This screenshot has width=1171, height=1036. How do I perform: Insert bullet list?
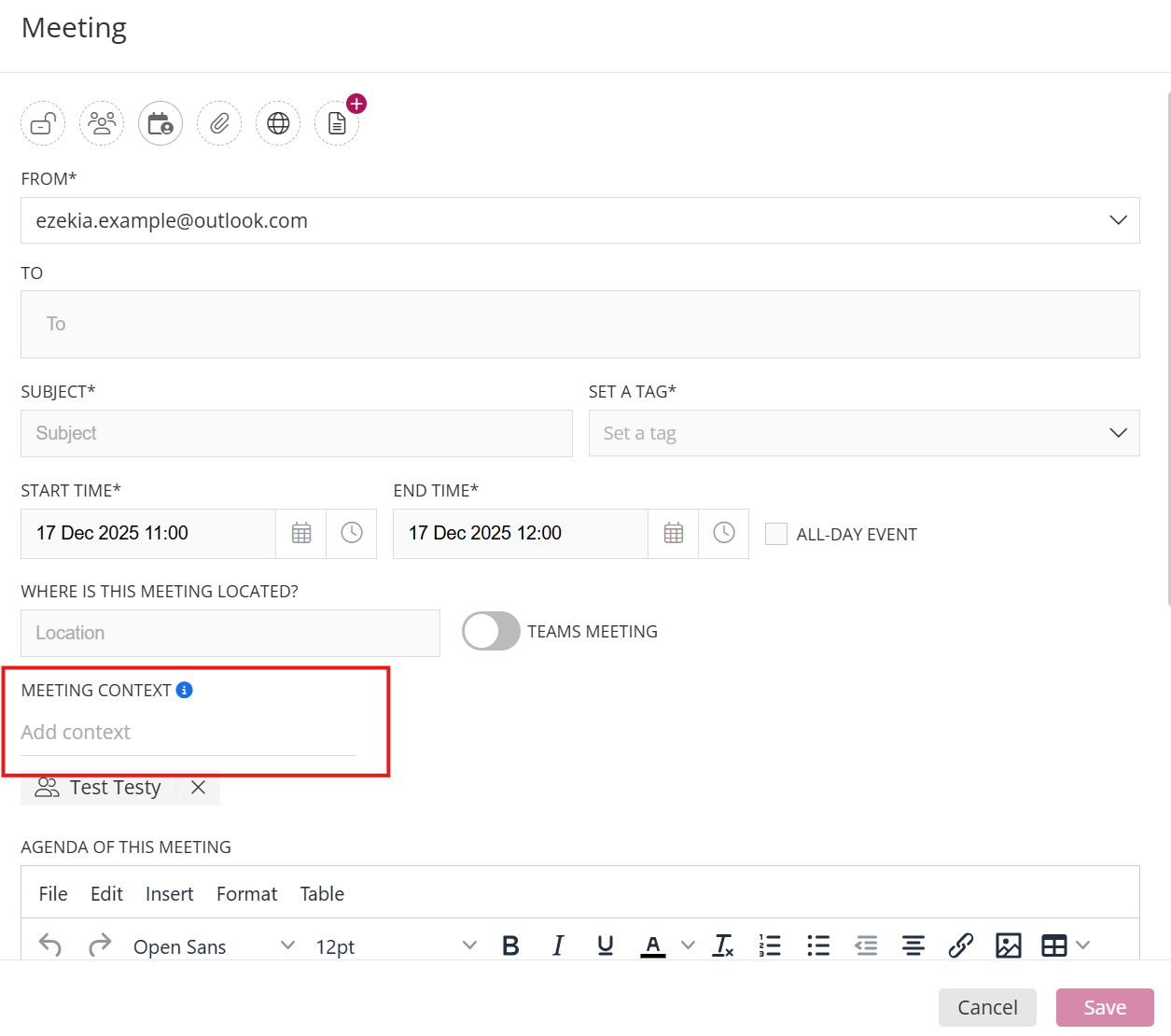(818, 945)
